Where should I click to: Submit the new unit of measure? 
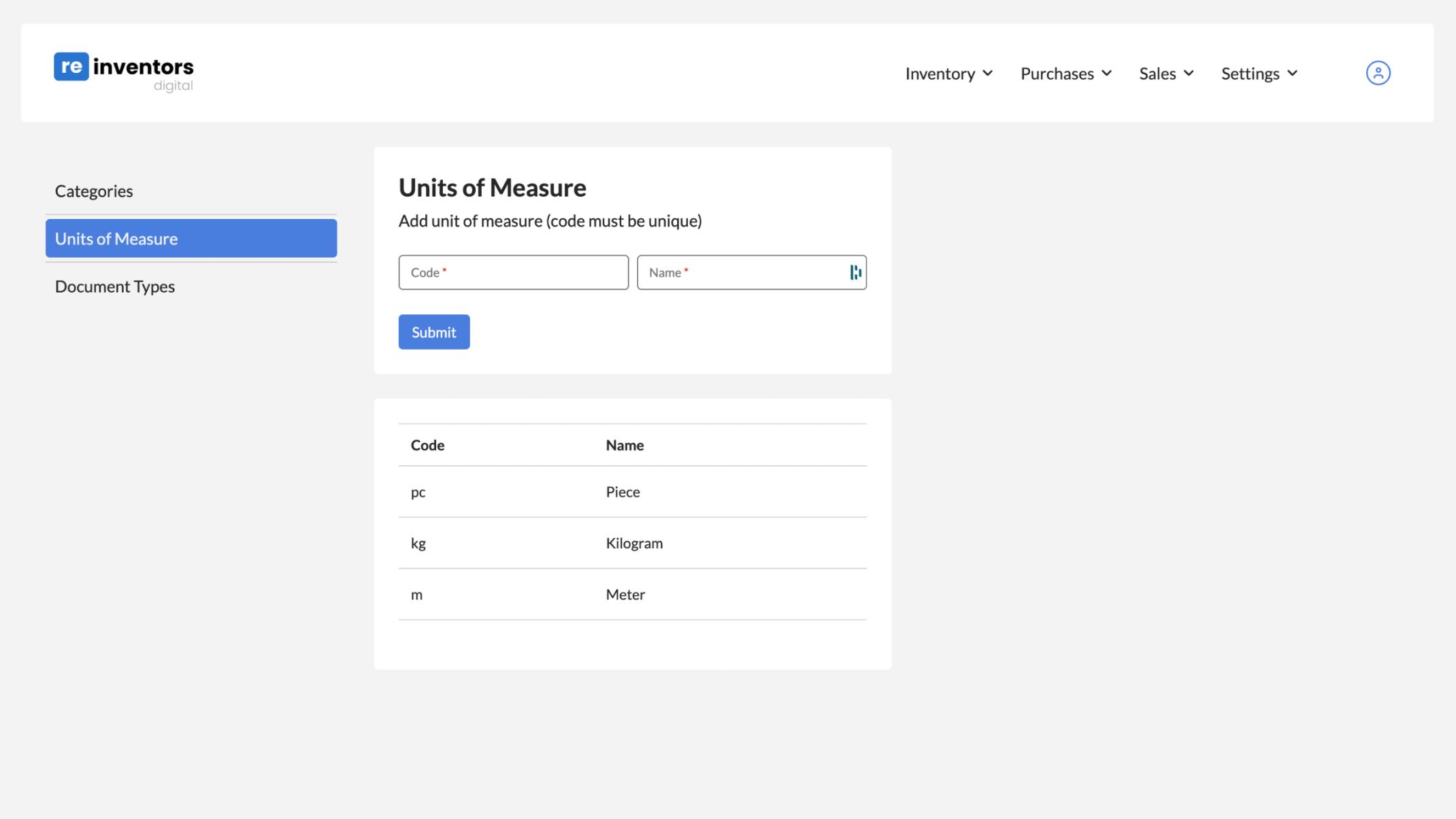(434, 332)
